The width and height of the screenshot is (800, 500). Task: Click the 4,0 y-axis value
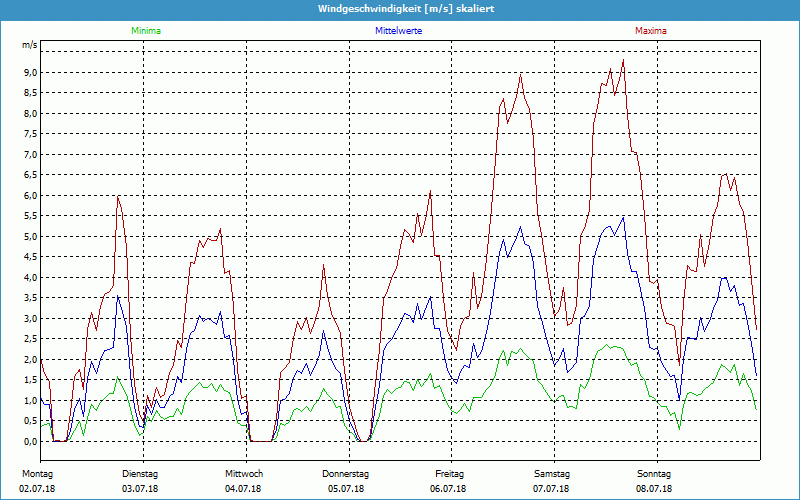pos(31,278)
